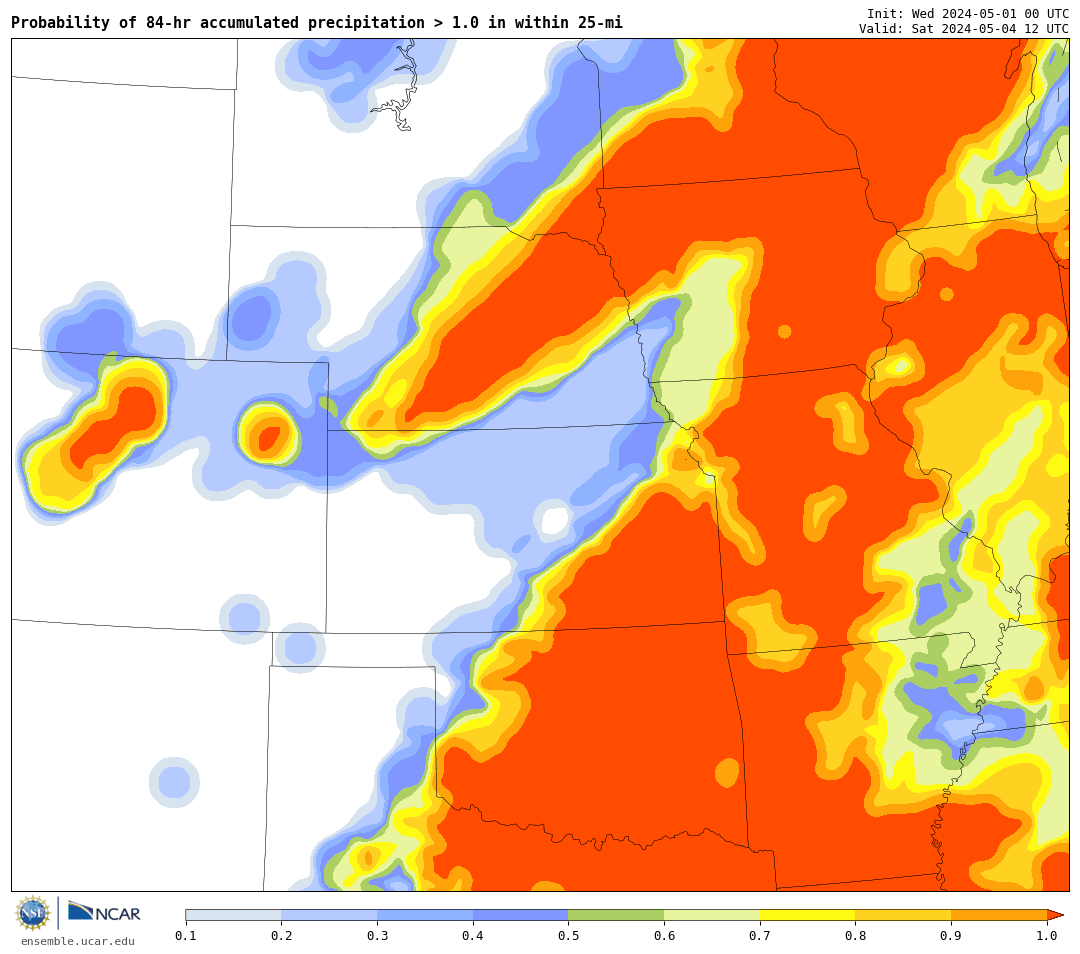Viewport: 1080px width, 954px height.
Task: Click the 0.5-0.6 green colorbar segment
Action: pyautogui.click(x=616, y=915)
